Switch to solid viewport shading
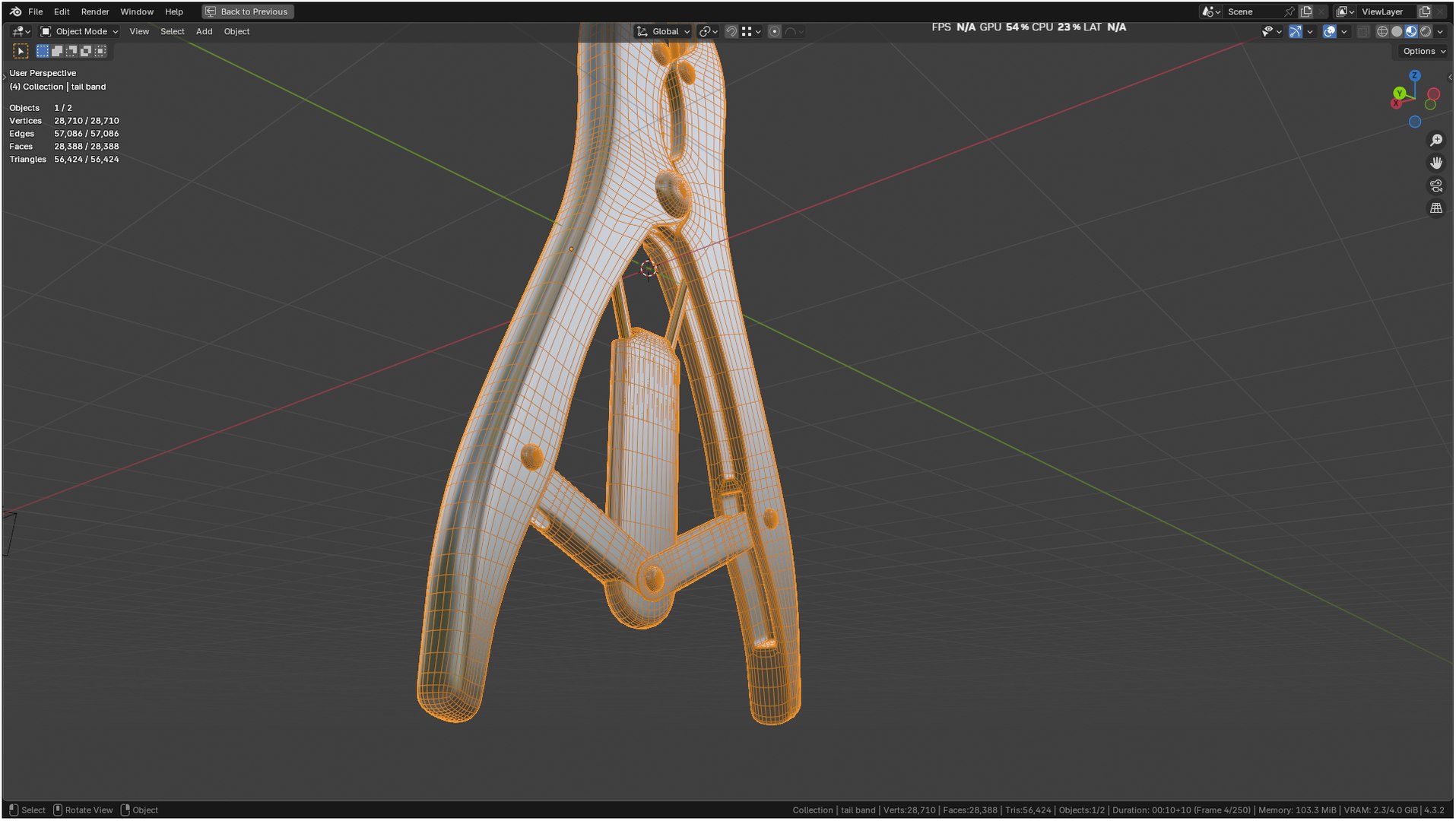This screenshot has width=1456, height=821. click(1397, 31)
